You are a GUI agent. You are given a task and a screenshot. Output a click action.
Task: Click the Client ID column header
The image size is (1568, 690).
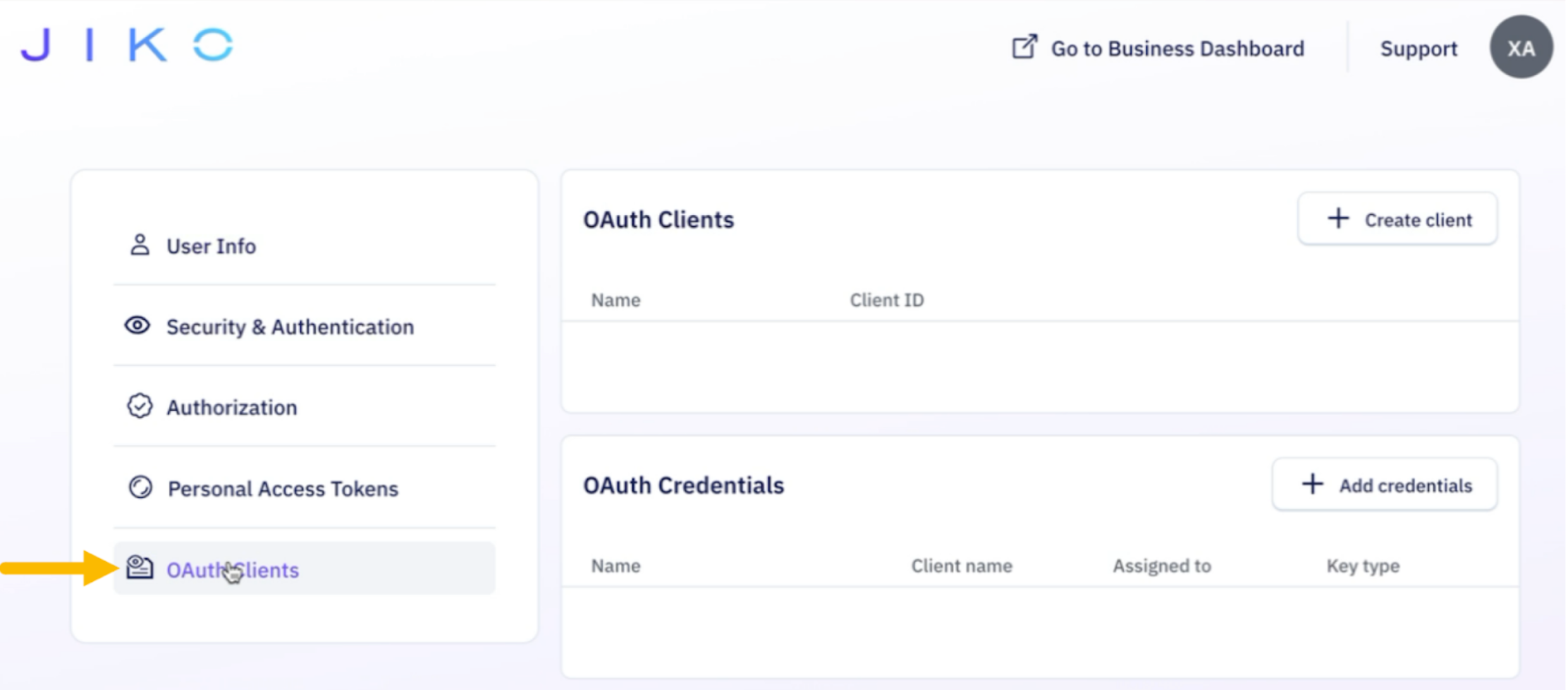[886, 300]
